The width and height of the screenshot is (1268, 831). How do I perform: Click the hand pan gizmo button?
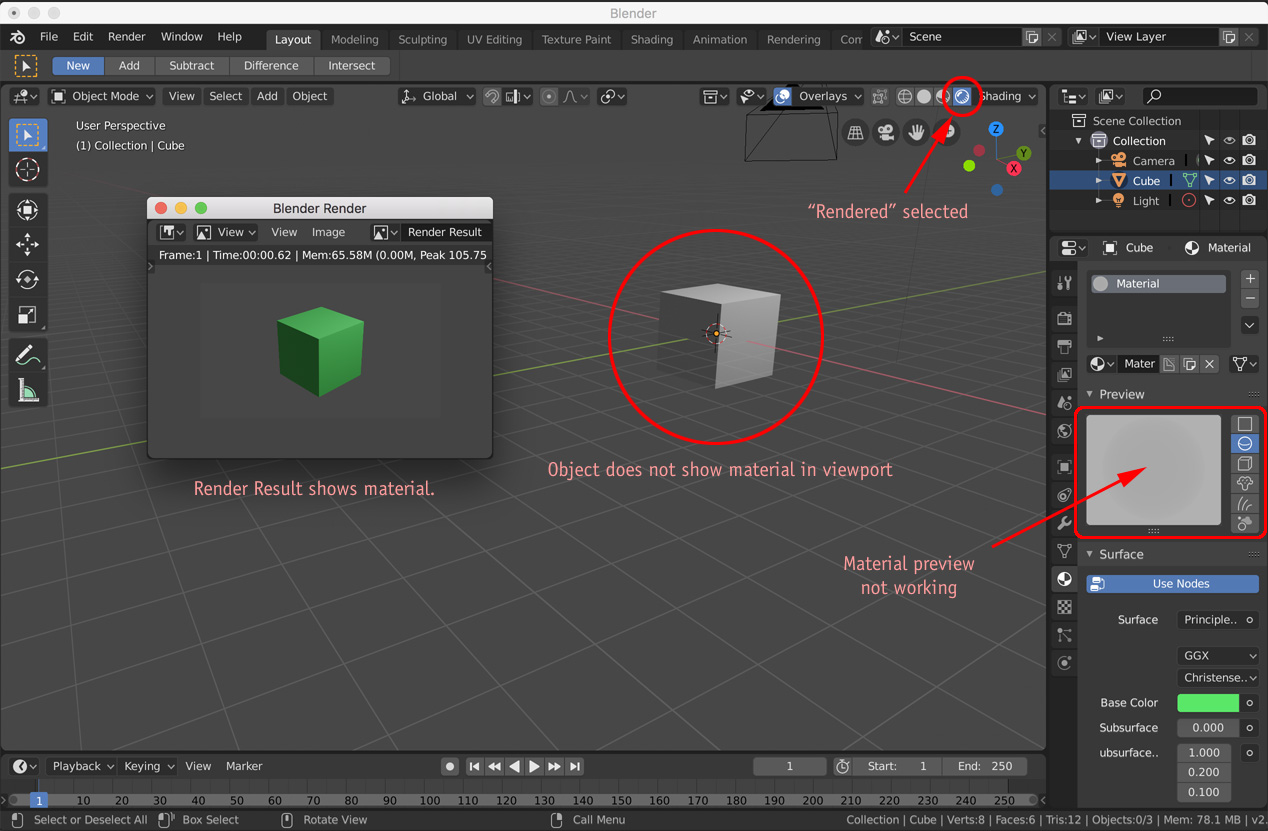click(x=916, y=132)
